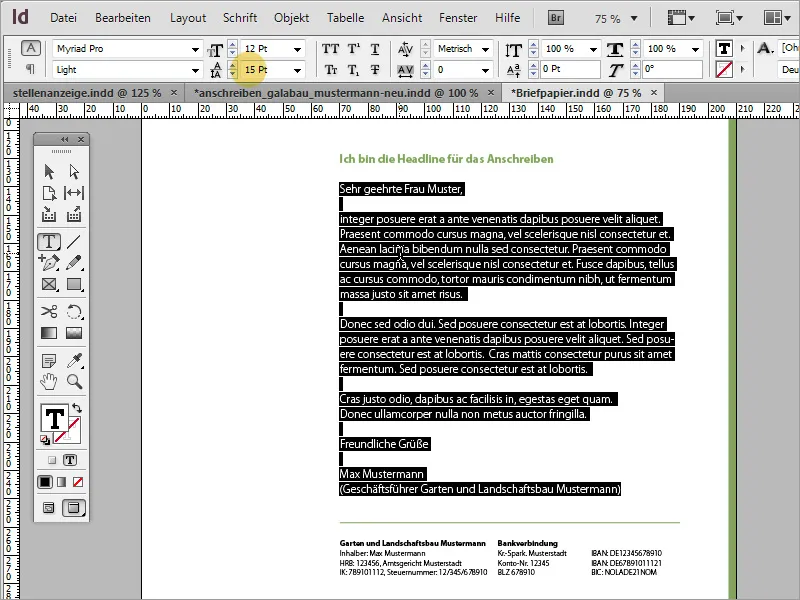The width and height of the screenshot is (800, 600).
Task: Toggle Small Caps Tt button
Action: coord(330,70)
